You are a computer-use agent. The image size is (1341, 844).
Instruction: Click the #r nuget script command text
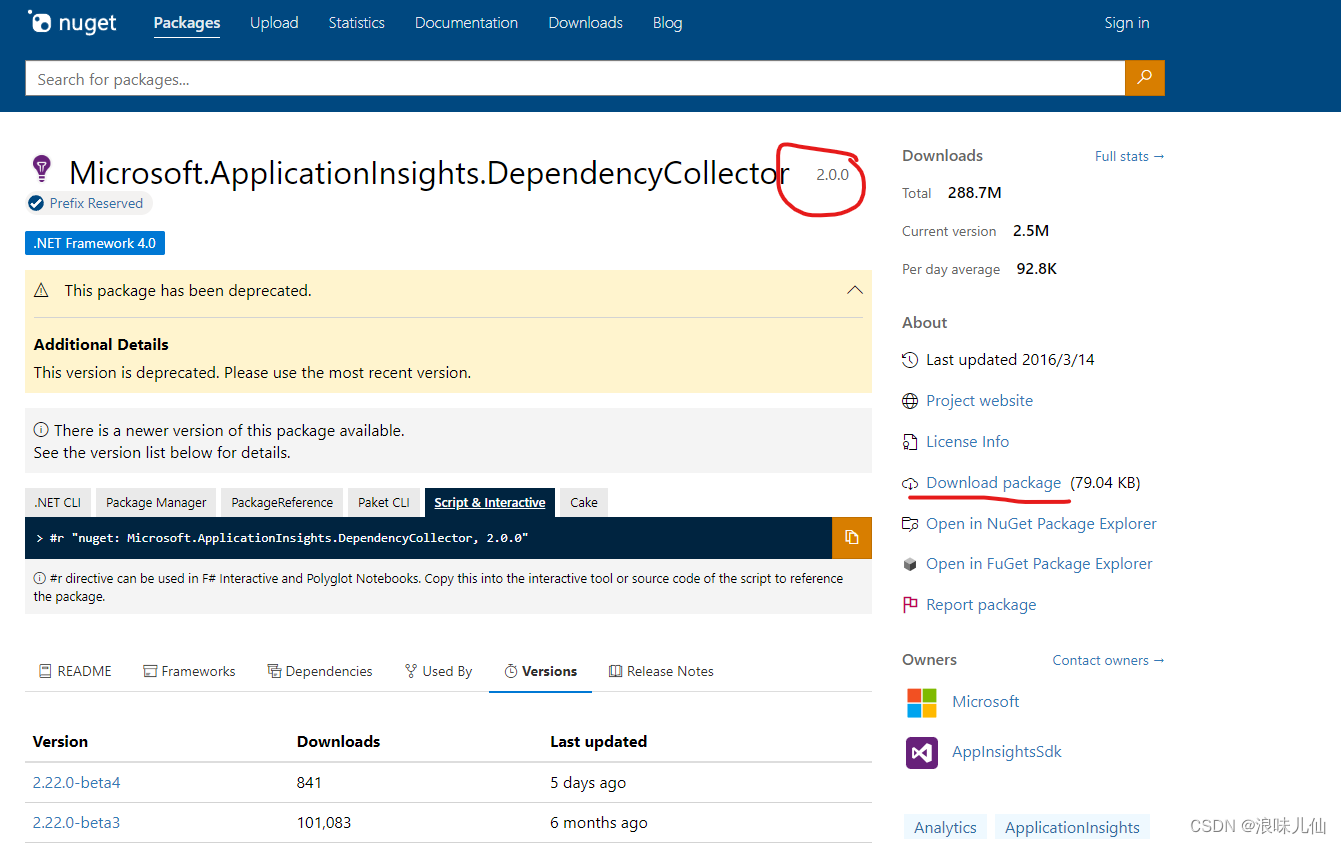pyautogui.click(x=288, y=538)
